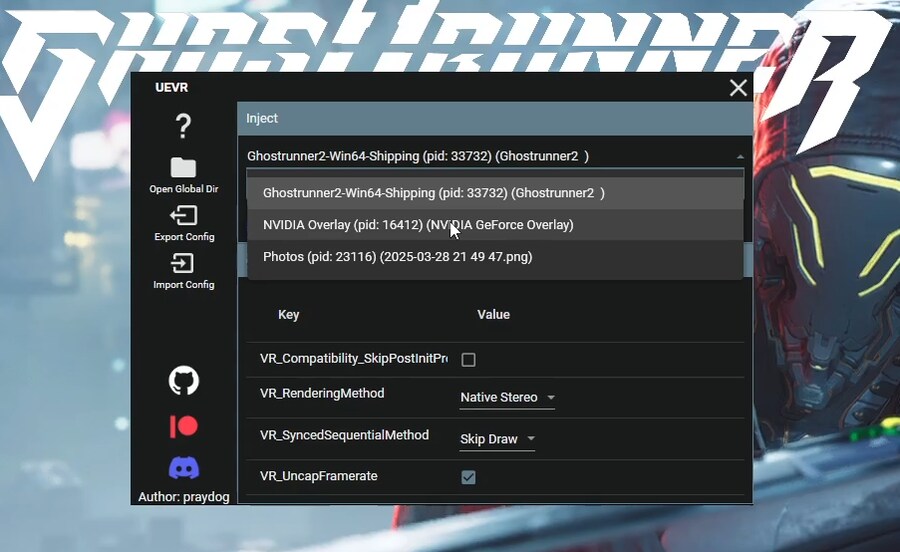The width and height of the screenshot is (900, 552).
Task: Select NVIDIA Overlay process in list
Action: pyautogui.click(x=418, y=225)
